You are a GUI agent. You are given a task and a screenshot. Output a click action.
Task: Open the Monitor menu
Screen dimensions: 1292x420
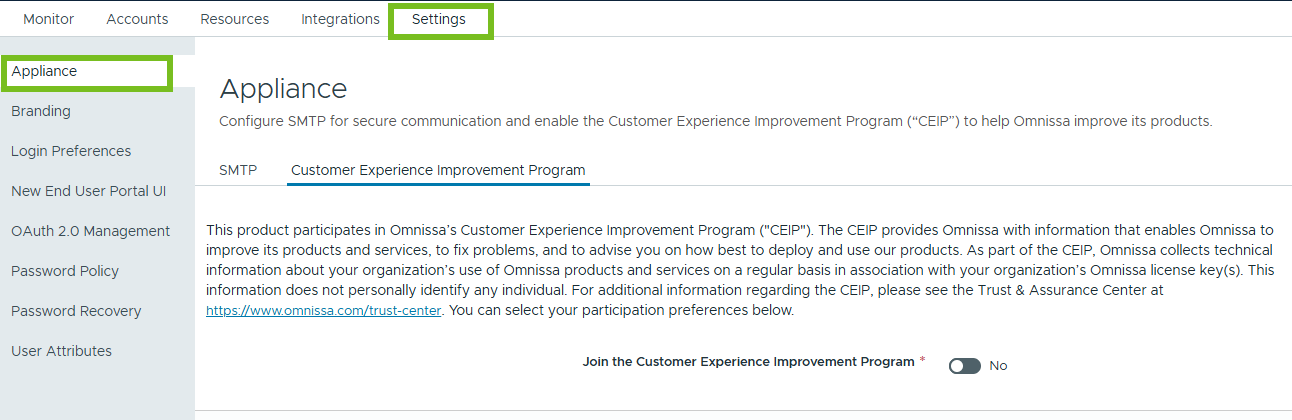coord(49,19)
